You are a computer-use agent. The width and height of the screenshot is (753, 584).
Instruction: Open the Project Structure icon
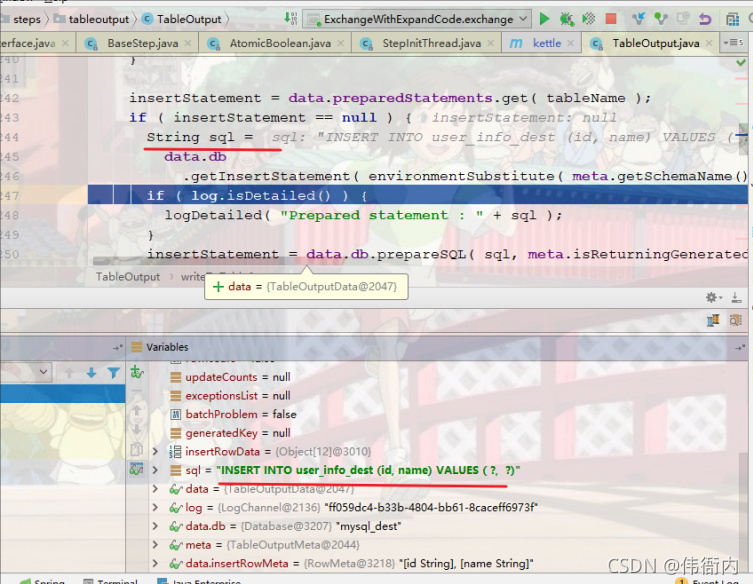(732, 19)
